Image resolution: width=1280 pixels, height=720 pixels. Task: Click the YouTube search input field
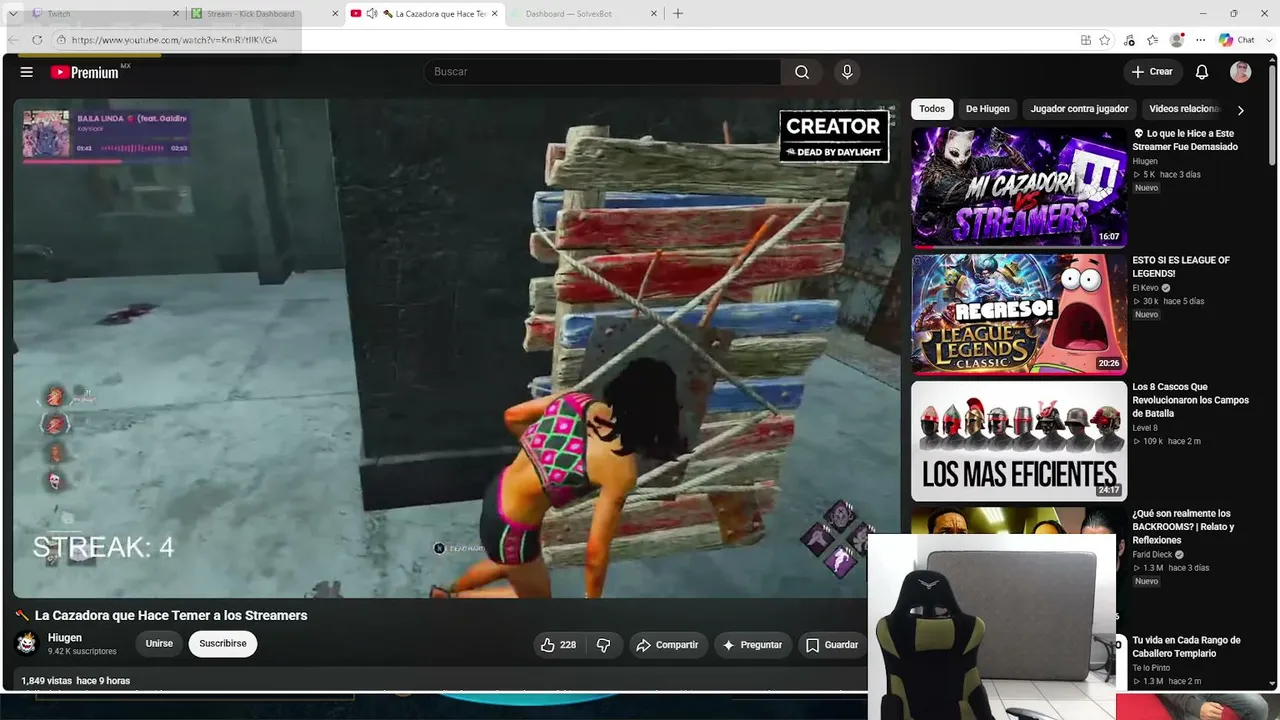coord(602,72)
